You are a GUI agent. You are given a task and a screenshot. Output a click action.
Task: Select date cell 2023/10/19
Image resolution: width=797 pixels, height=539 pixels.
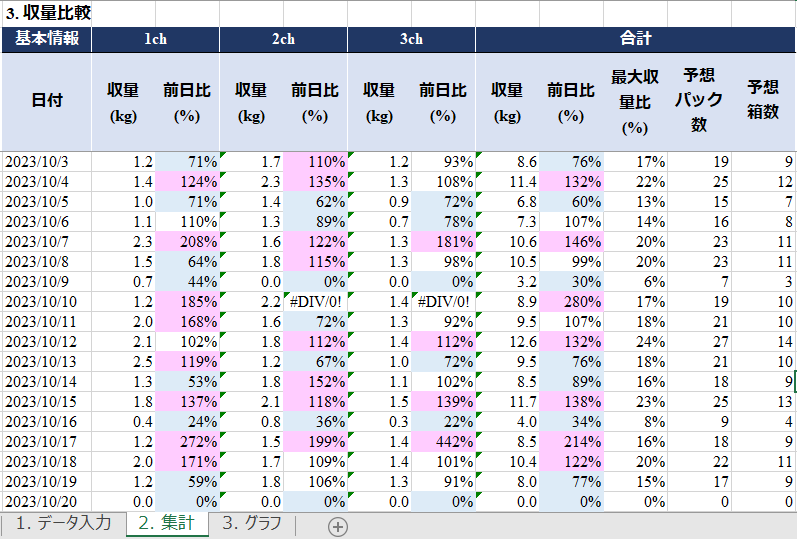(x=47, y=482)
